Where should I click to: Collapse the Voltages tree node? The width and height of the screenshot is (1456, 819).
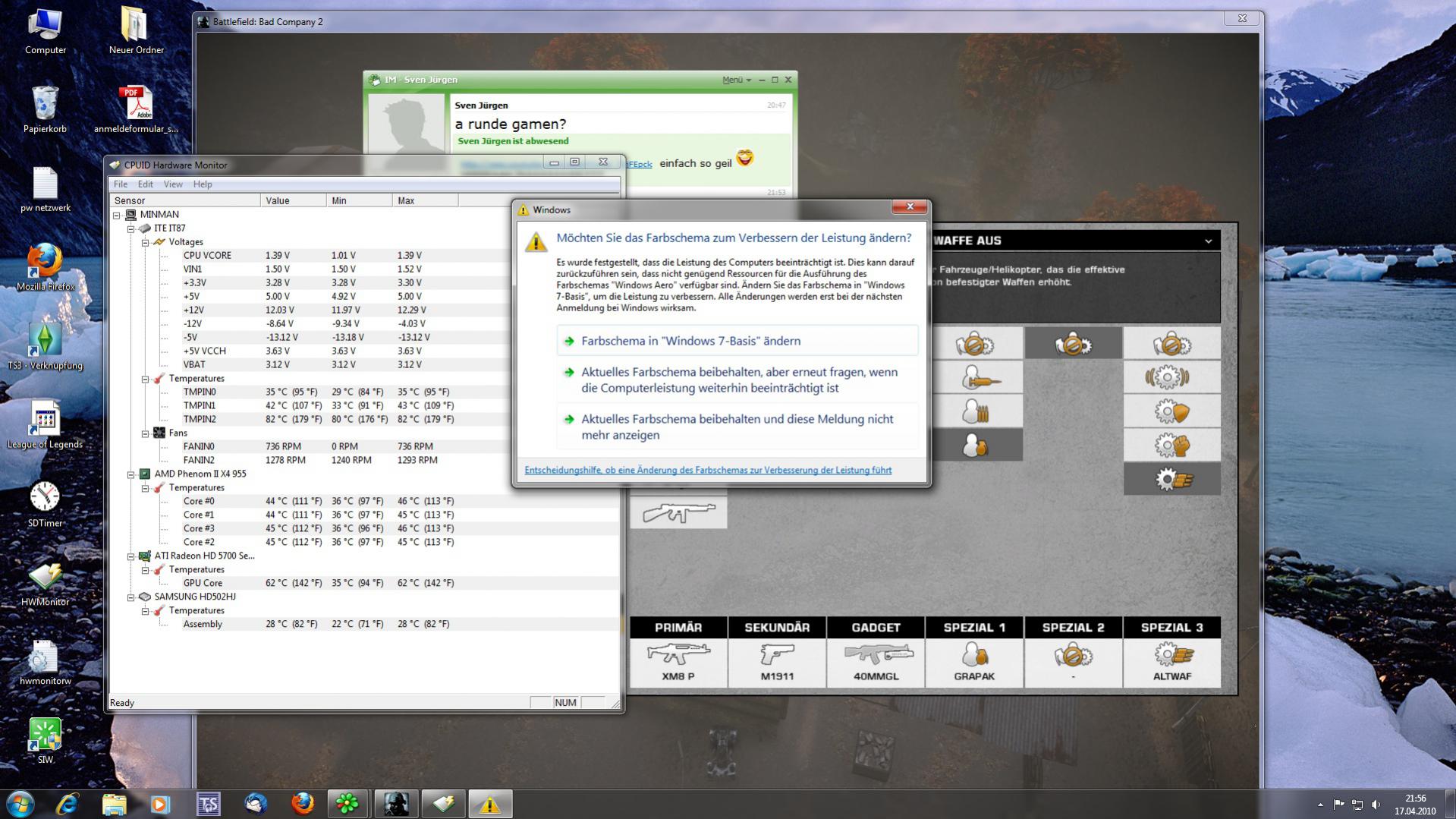[x=145, y=242]
